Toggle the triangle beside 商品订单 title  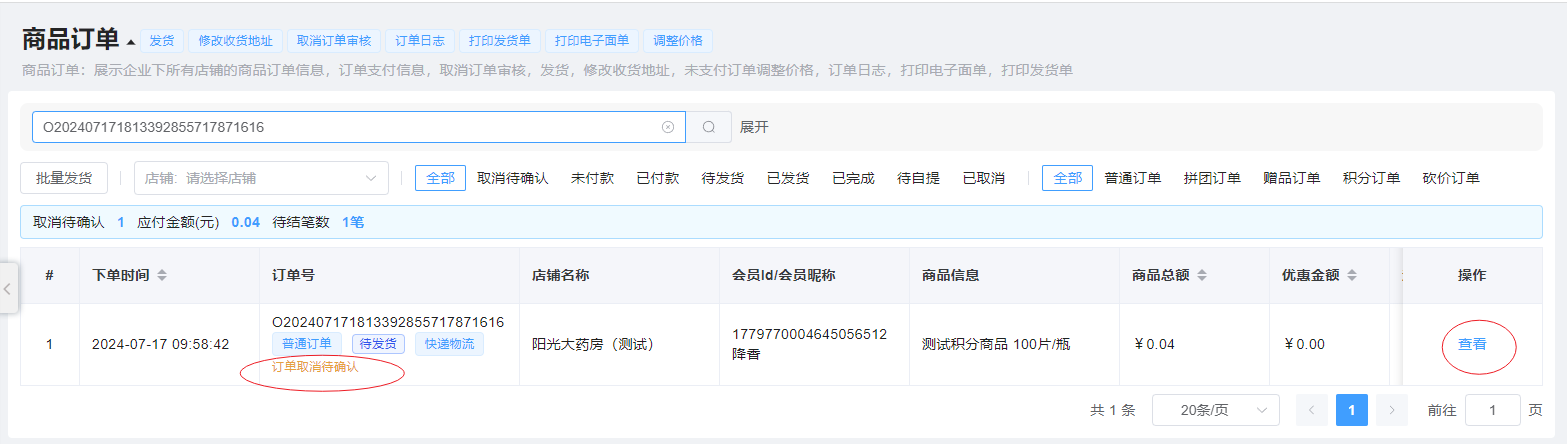[130, 43]
